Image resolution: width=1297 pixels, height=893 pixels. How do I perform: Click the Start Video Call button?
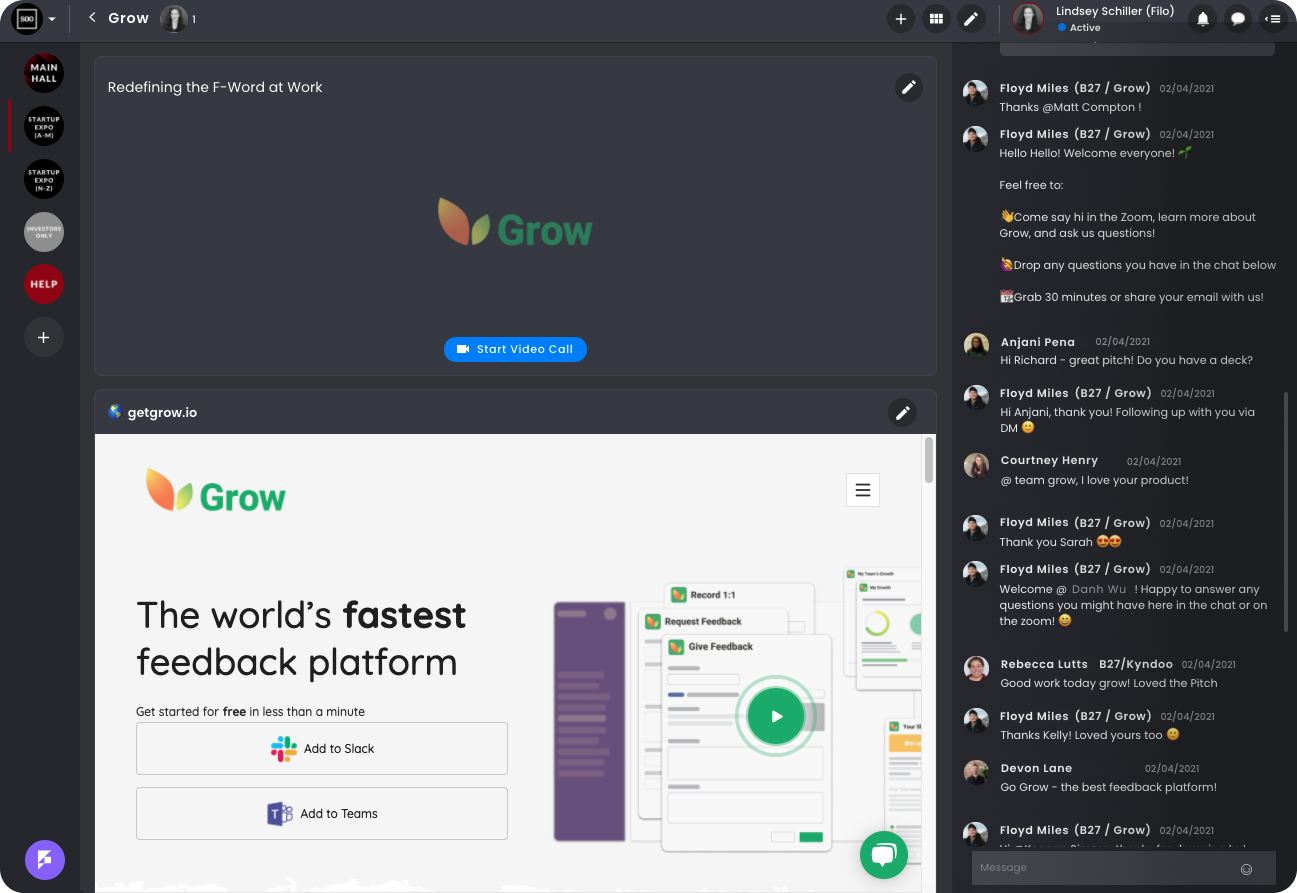point(515,349)
